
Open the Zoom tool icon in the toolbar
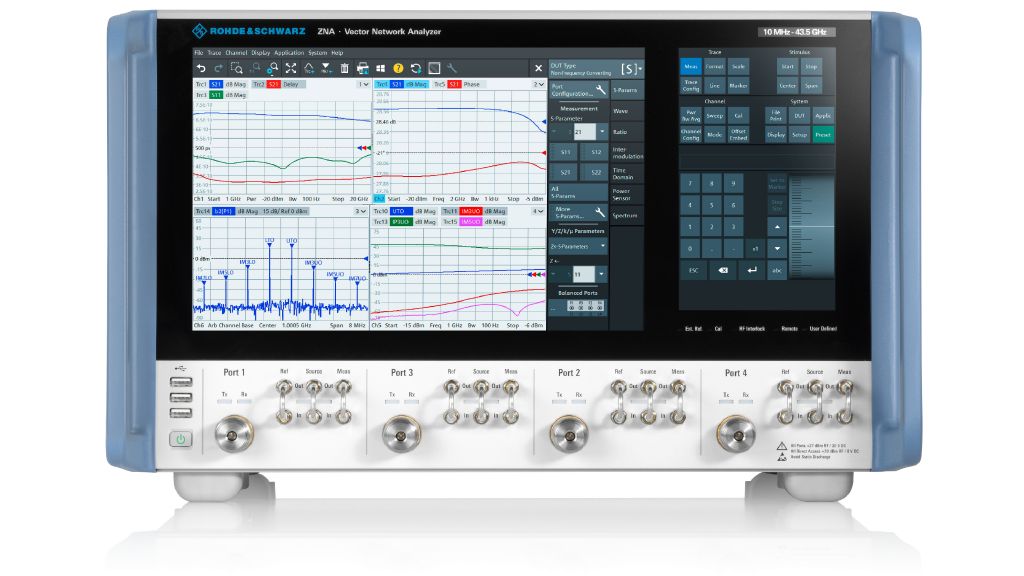(x=237, y=68)
